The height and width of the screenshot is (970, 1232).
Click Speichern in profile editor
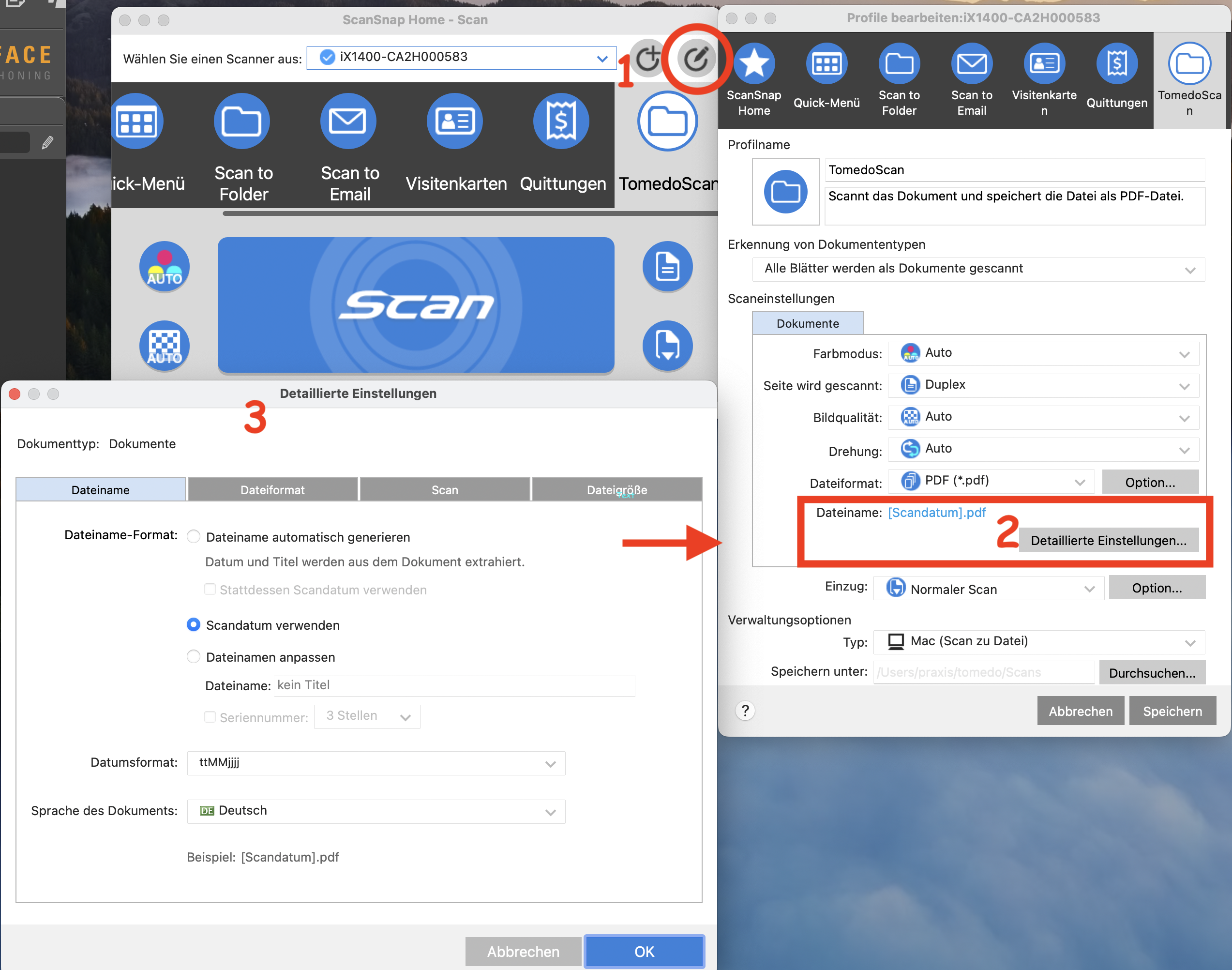tap(1172, 711)
